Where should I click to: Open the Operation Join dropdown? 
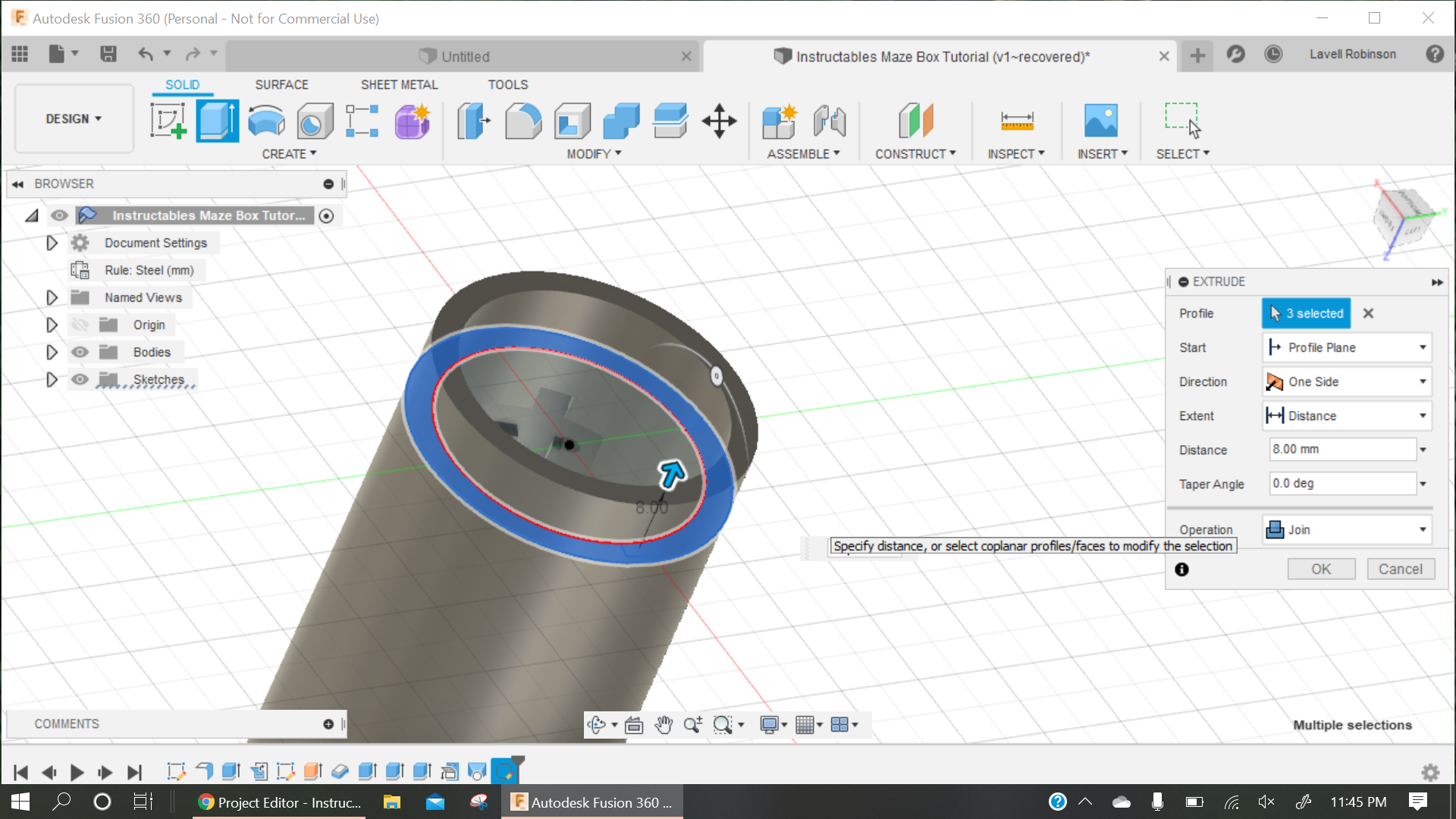point(1347,529)
